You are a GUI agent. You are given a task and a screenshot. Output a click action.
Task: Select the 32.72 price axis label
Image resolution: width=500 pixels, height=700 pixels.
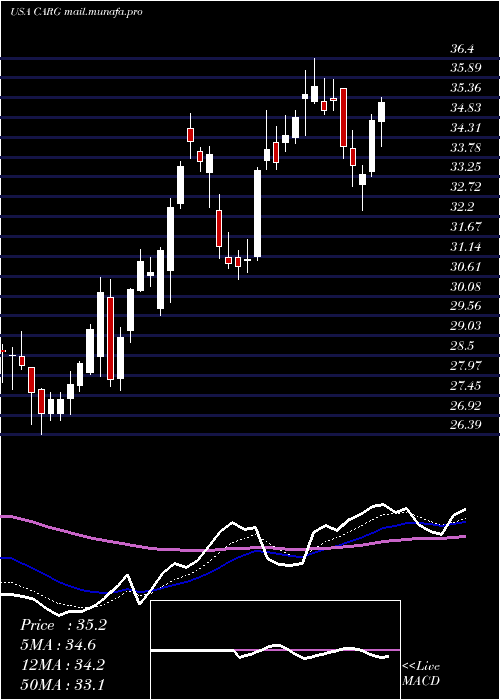click(x=465, y=187)
